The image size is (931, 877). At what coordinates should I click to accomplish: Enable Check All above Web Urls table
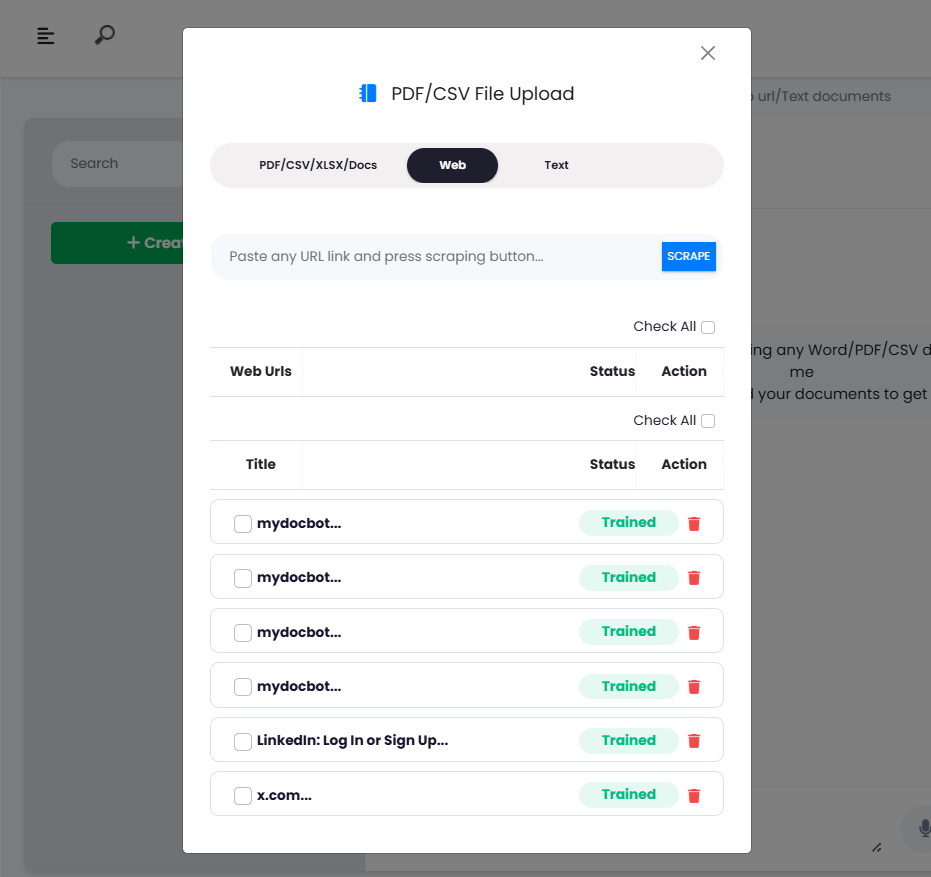coord(708,327)
